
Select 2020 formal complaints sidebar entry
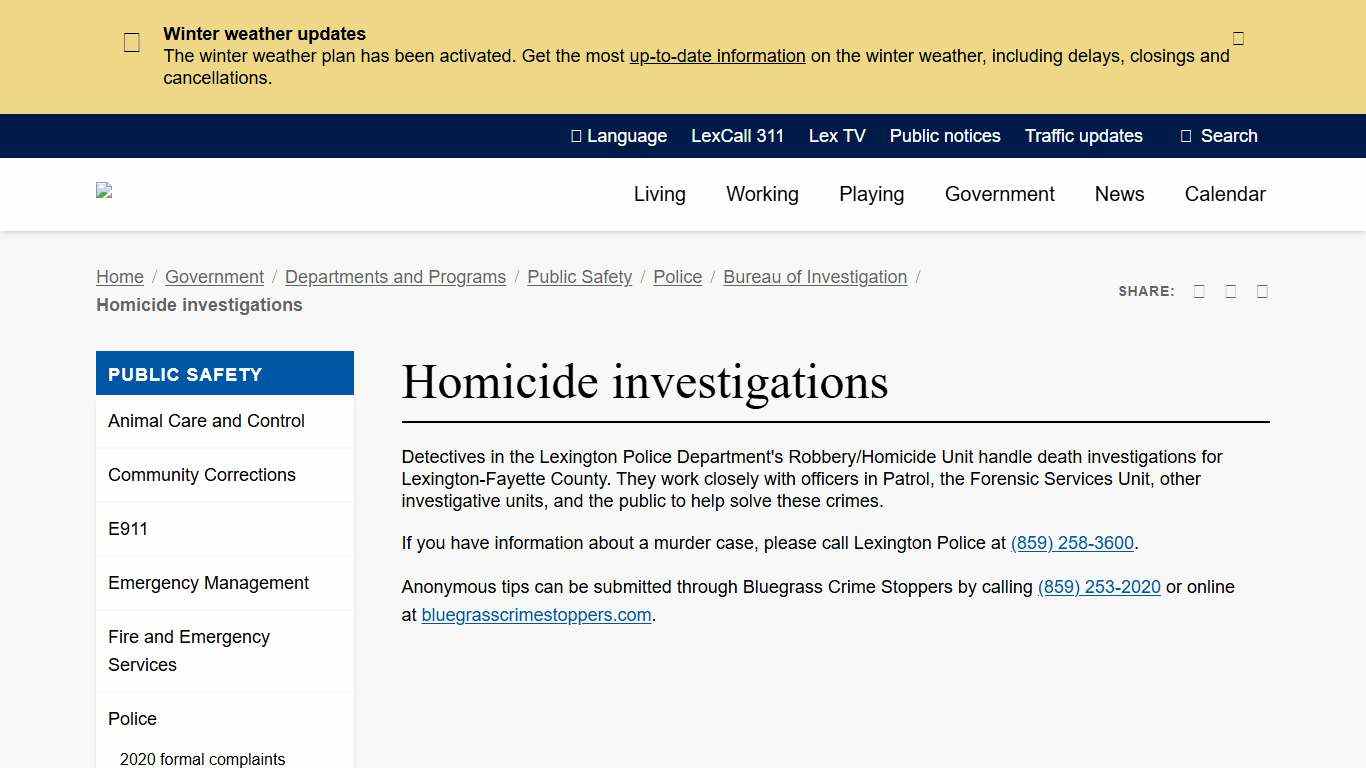(x=202, y=759)
